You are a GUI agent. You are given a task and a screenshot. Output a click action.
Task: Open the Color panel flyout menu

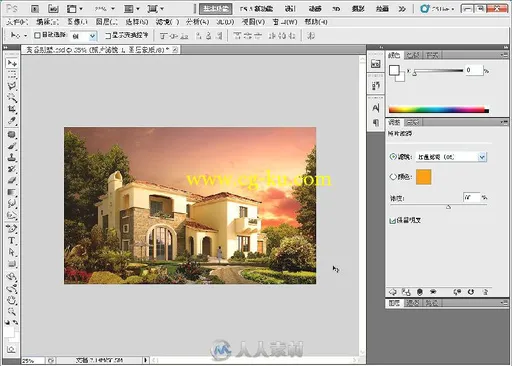pyautogui.click(x=504, y=55)
